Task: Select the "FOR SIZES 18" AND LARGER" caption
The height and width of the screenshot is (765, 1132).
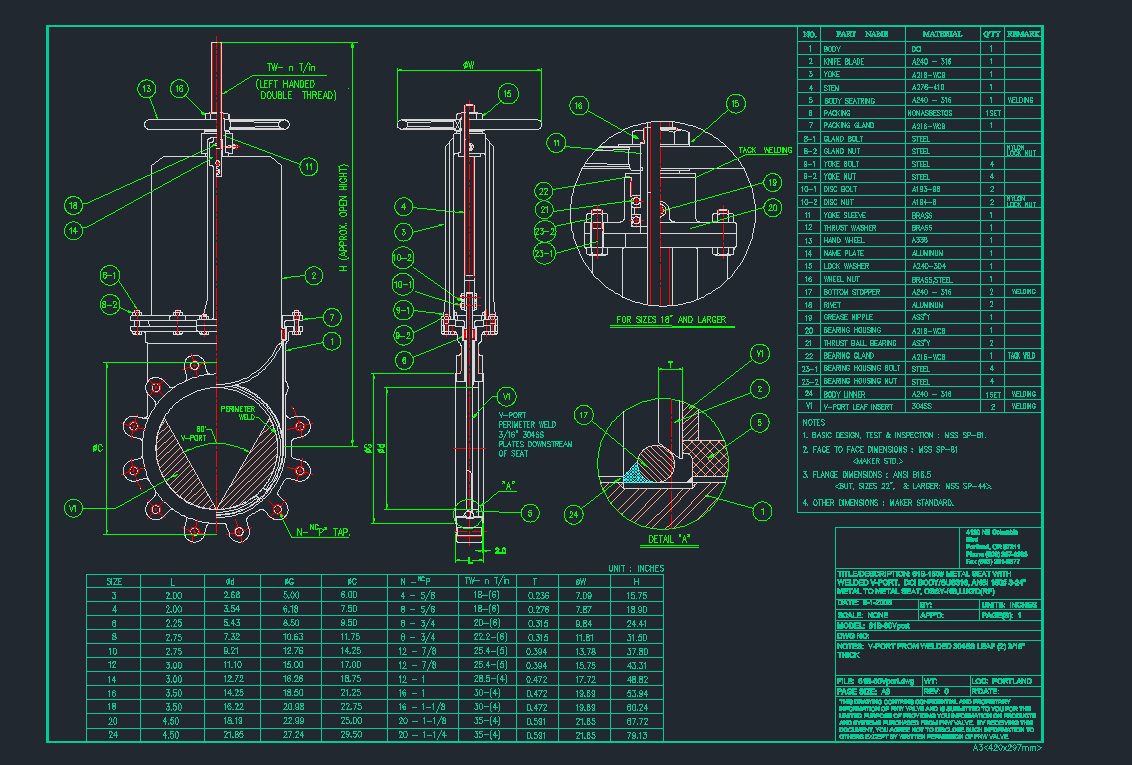Action: pyautogui.click(x=669, y=321)
